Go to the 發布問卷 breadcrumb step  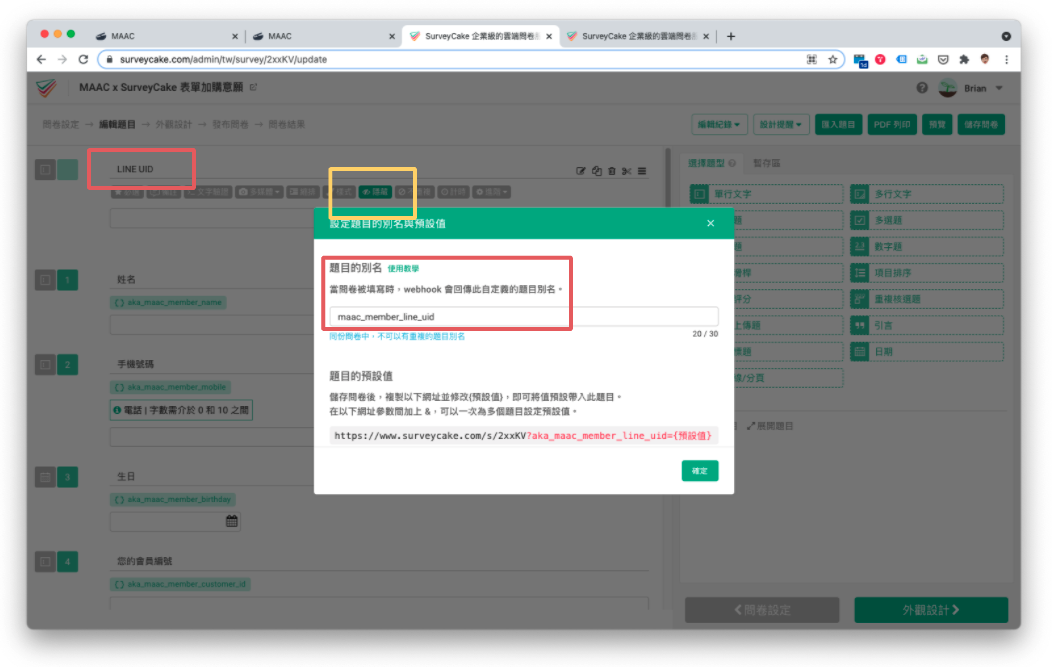[x=230, y=125]
